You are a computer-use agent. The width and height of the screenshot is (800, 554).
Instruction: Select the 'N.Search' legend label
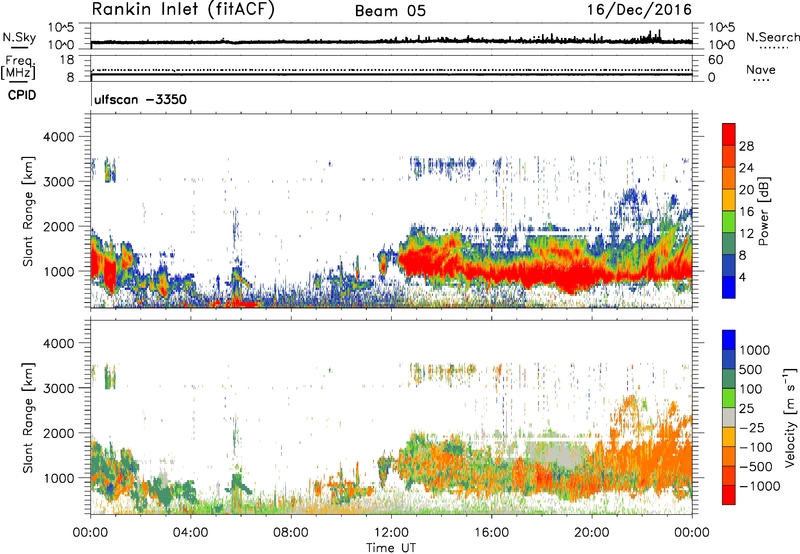772,37
